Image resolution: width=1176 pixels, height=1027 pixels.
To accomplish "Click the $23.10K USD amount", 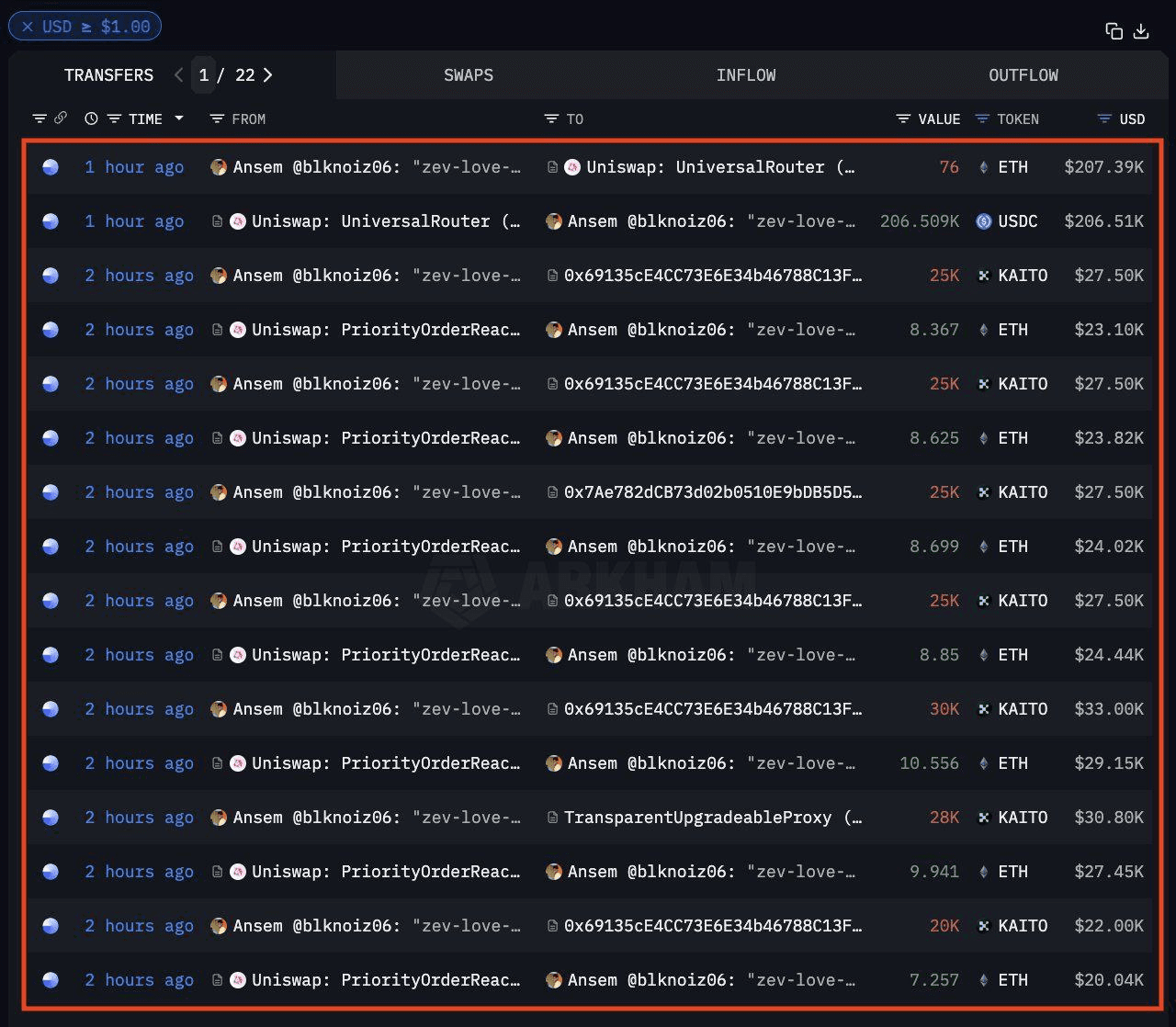I will [1109, 330].
